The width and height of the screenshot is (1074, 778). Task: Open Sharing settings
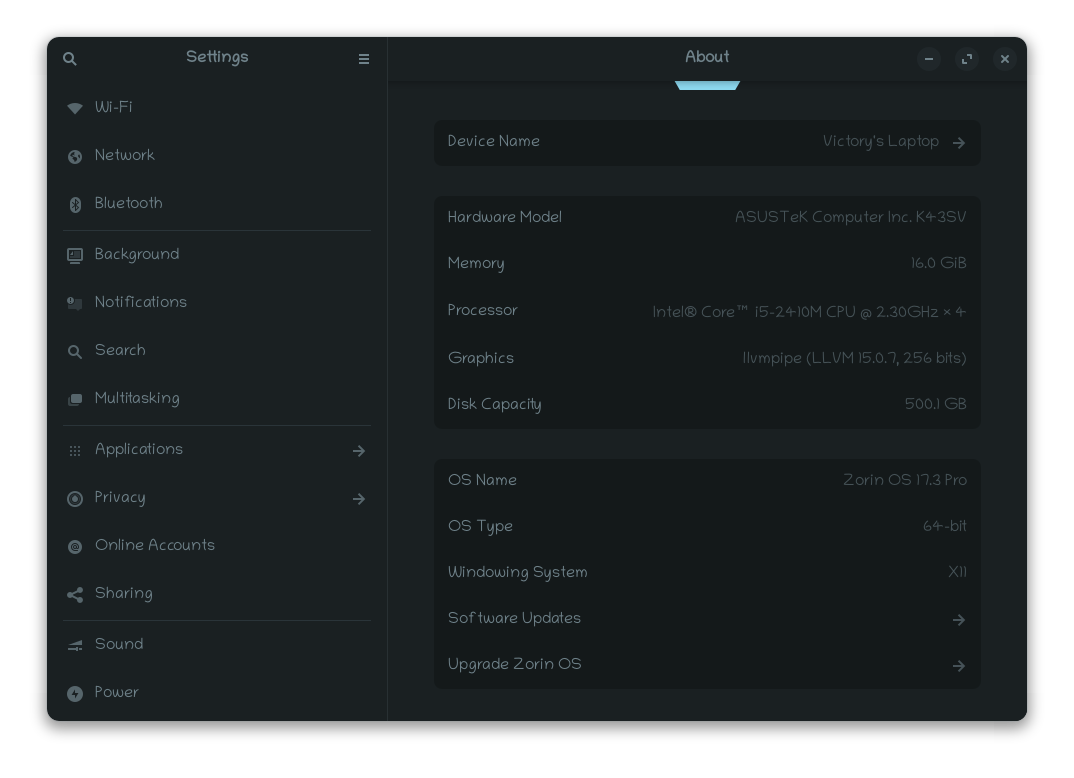pos(216,594)
